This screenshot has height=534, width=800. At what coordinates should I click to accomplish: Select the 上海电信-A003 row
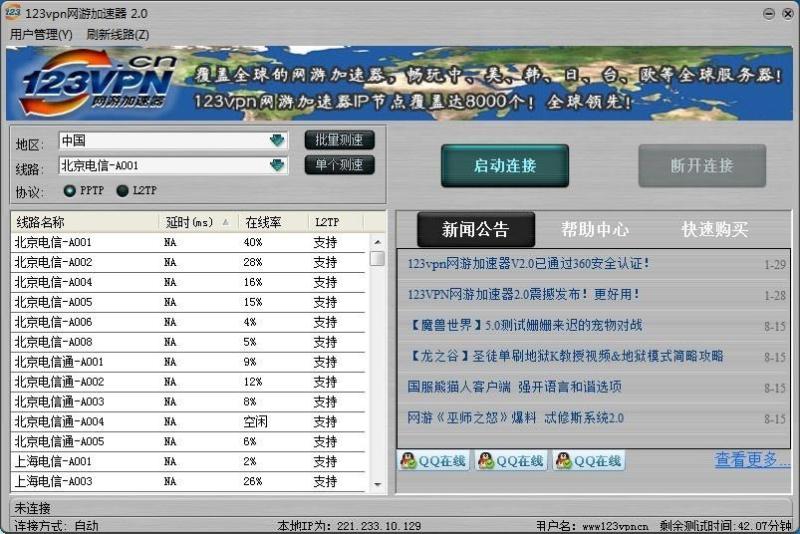tap(188, 481)
